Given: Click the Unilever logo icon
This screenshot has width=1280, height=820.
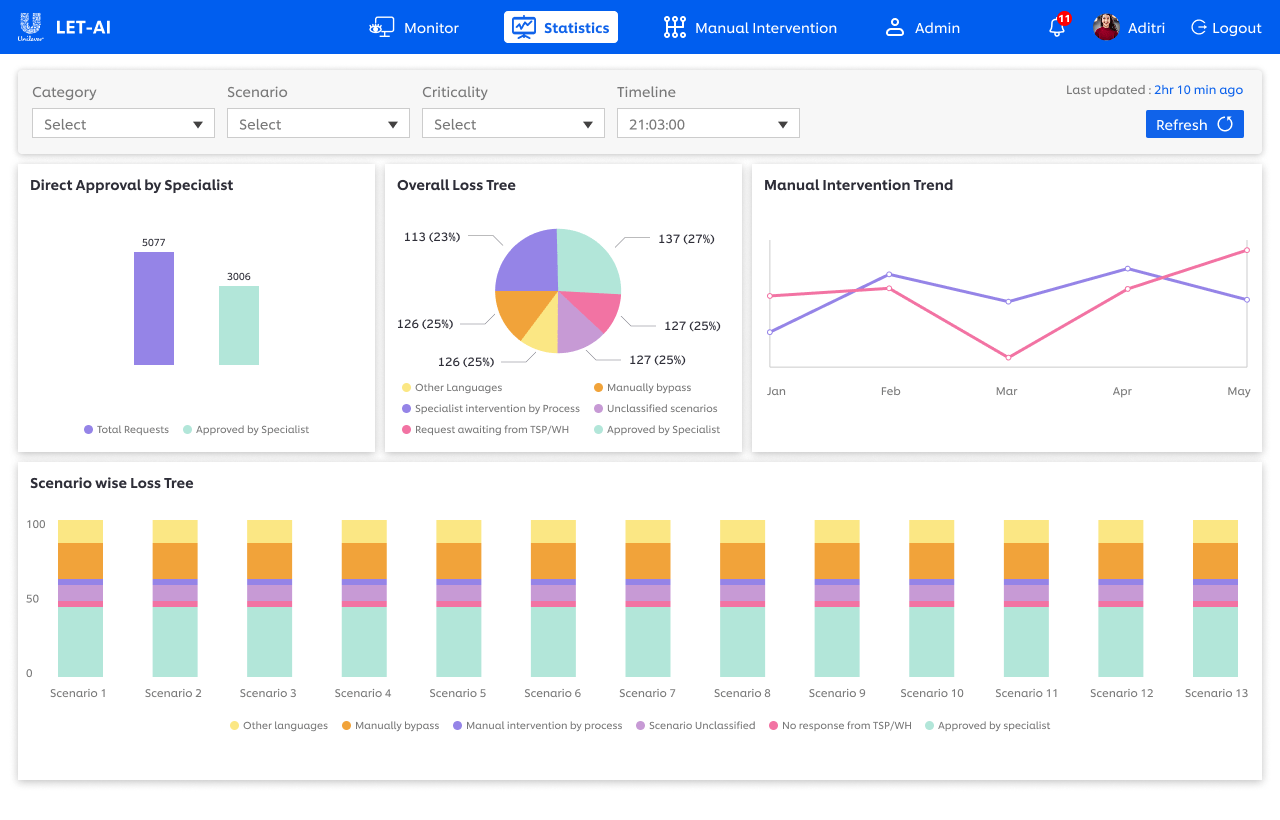Looking at the screenshot, I should click(30, 27).
